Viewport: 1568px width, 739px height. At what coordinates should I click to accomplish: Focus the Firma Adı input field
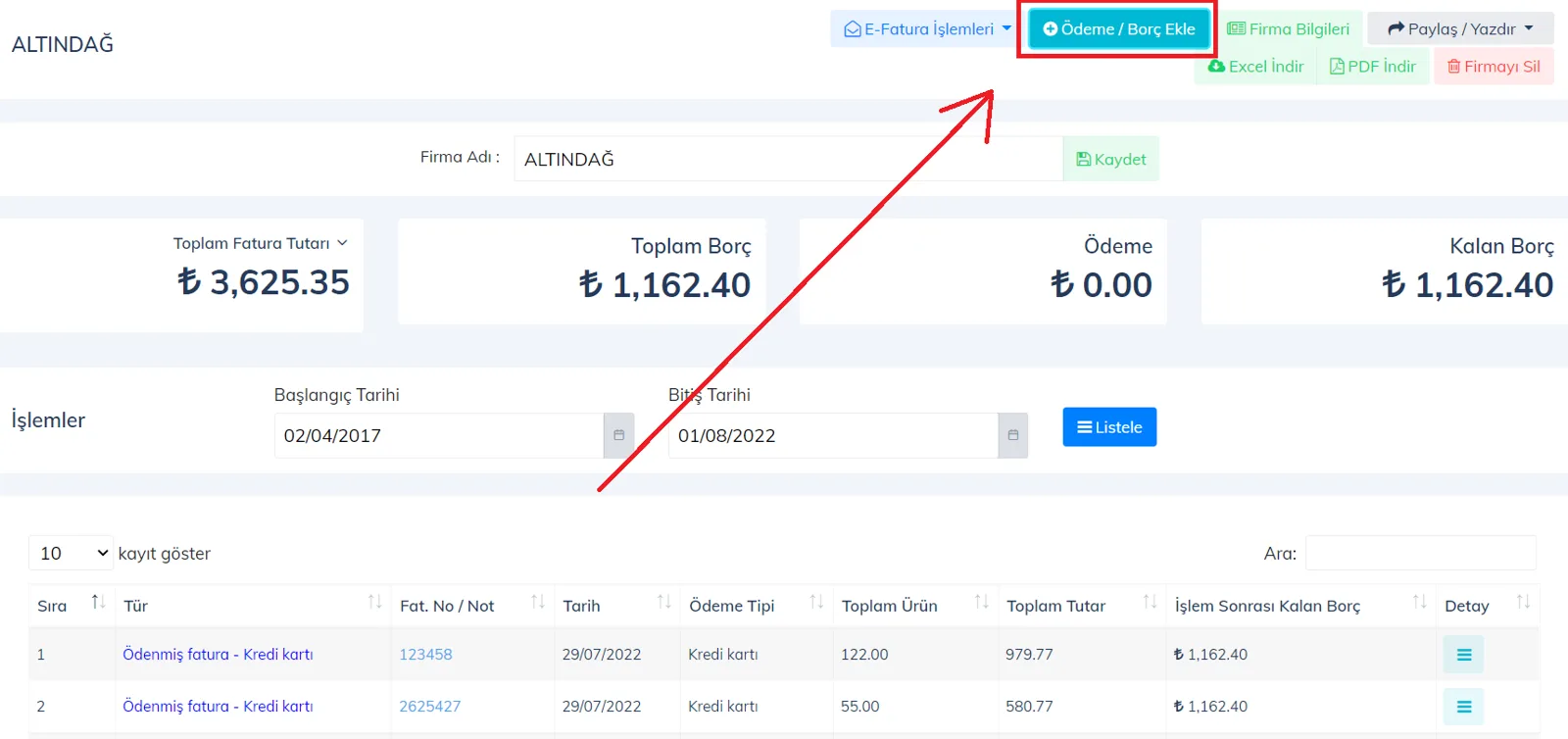[788, 159]
